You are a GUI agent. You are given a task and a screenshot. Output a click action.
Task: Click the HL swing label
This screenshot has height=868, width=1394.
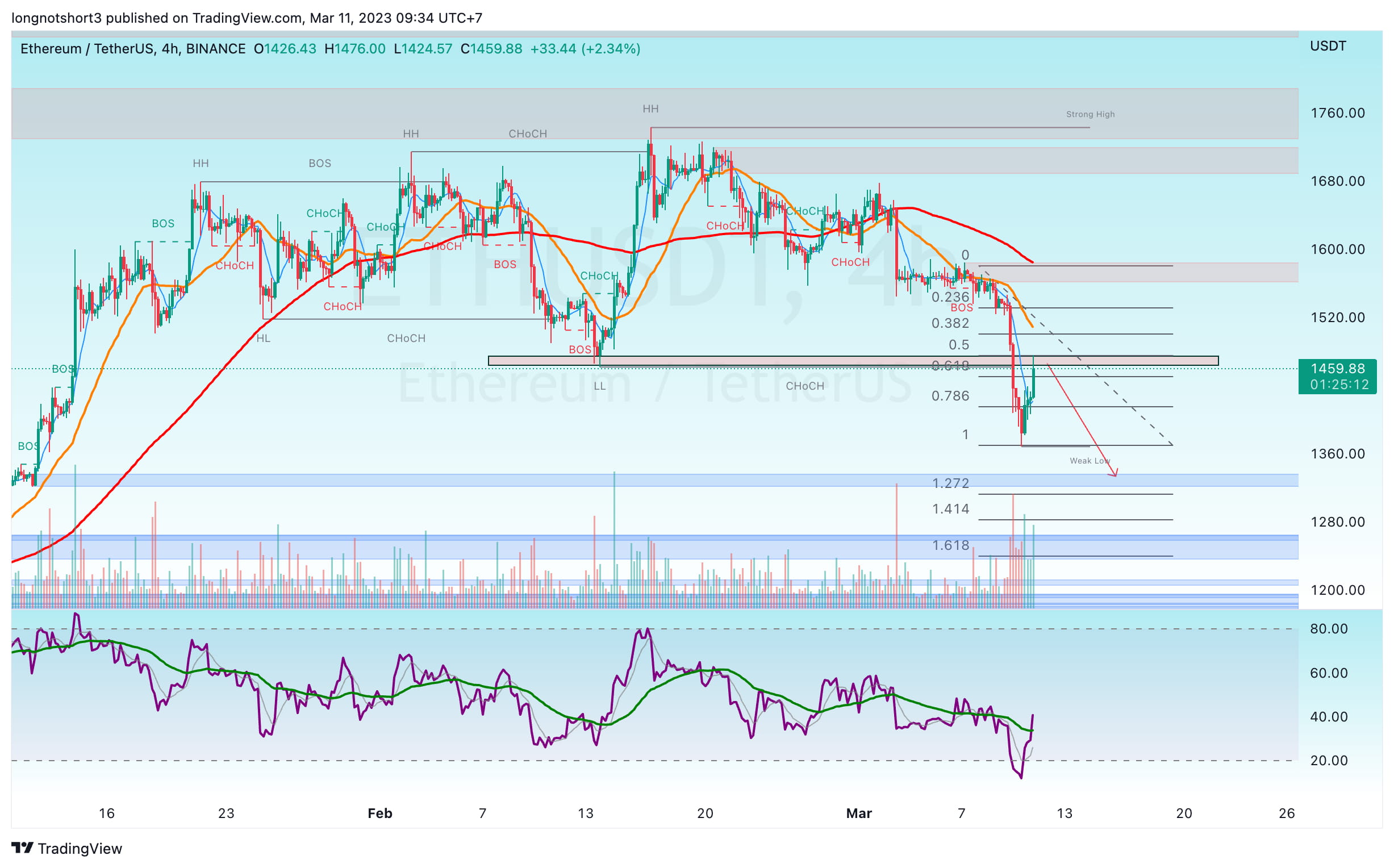tap(264, 339)
